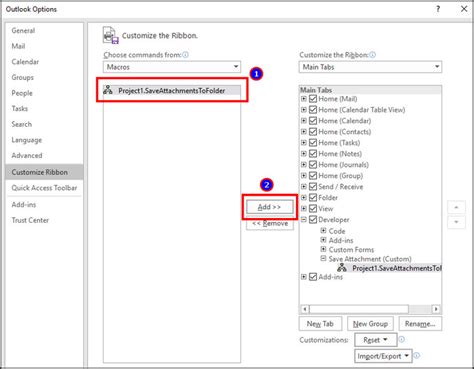474x369 pixels.
Task: Toggle the Folder tab checkbox
Action: (x=313, y=198)
